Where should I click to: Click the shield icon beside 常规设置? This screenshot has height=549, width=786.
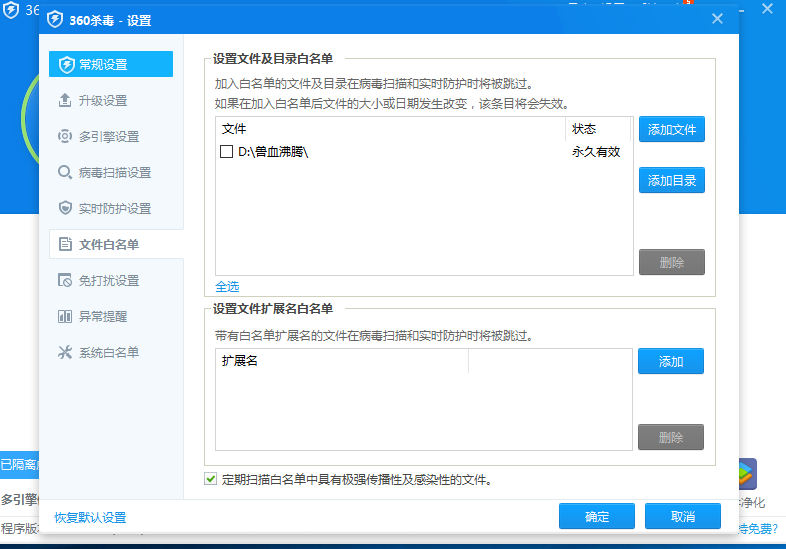[x=66, y=65]
